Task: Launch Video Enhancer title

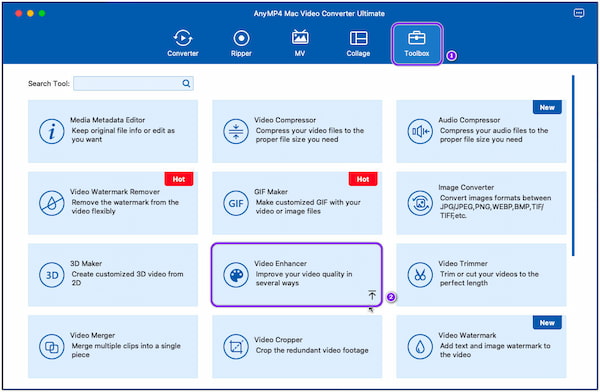Action: click(x=280, y=263)
